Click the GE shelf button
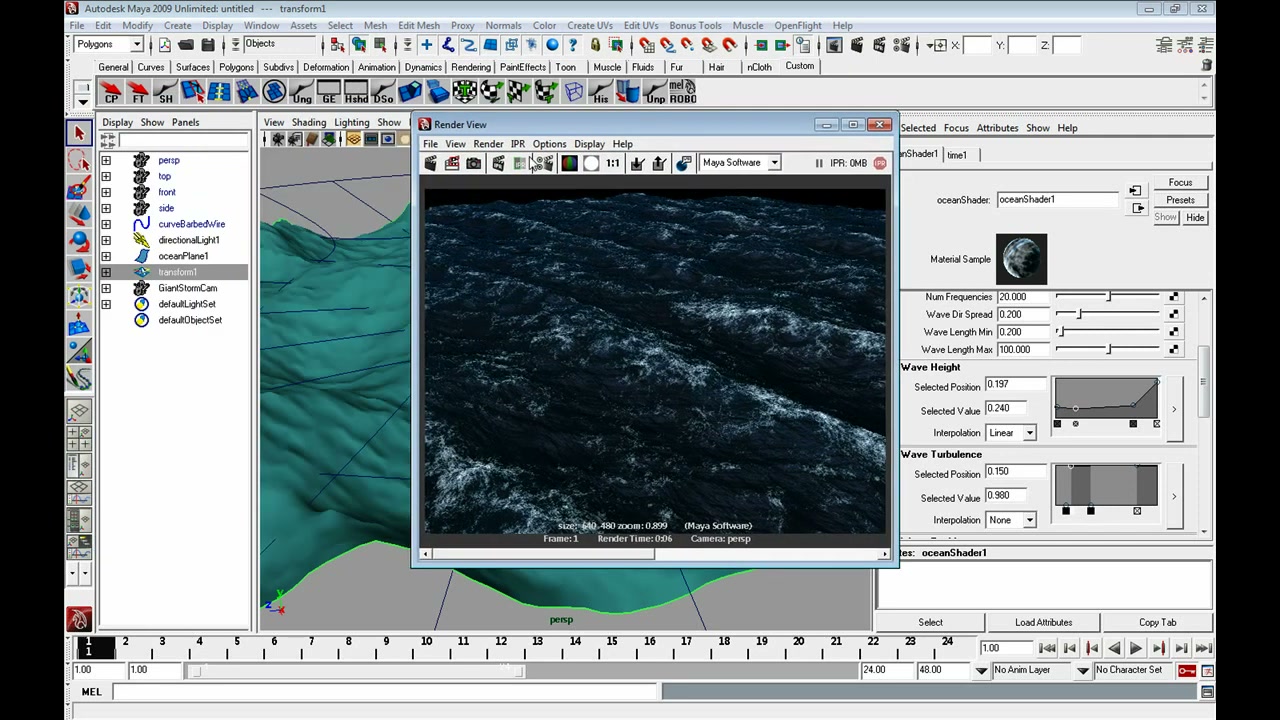This screenshot has width=1280, height=720. (x=328, y=93)
